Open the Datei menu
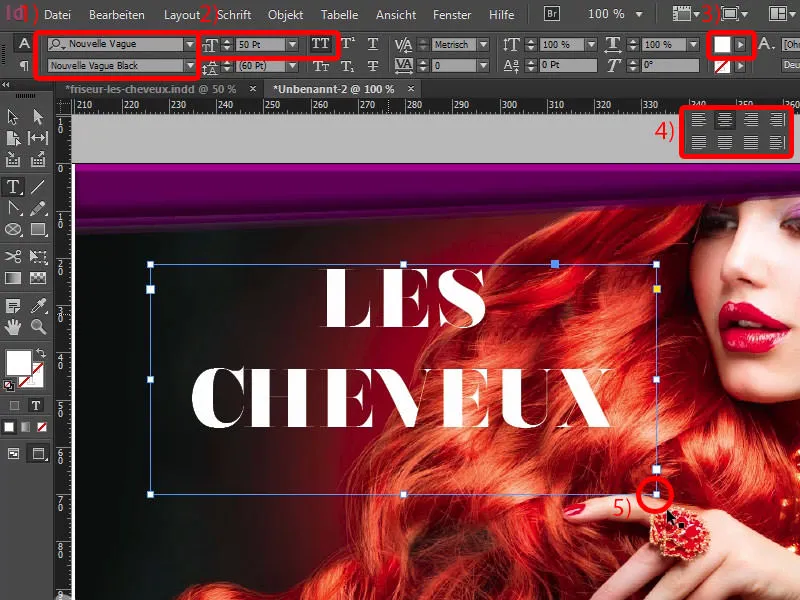800x600 pixels. click(57, 15)
